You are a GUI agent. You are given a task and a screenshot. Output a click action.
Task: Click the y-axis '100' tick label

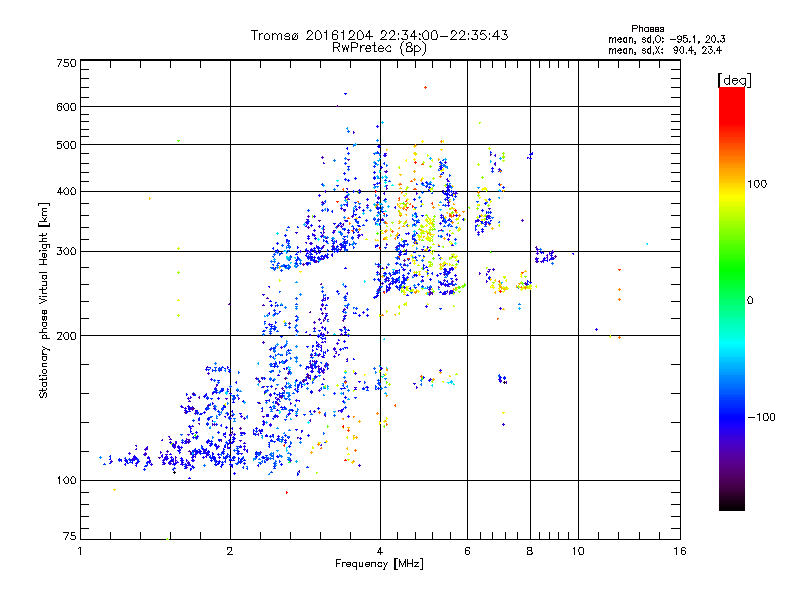[66, 481]
